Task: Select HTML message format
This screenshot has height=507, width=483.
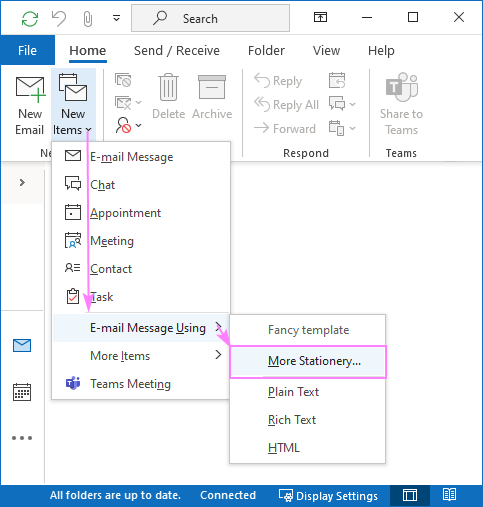Action: [x=307, y=448]
